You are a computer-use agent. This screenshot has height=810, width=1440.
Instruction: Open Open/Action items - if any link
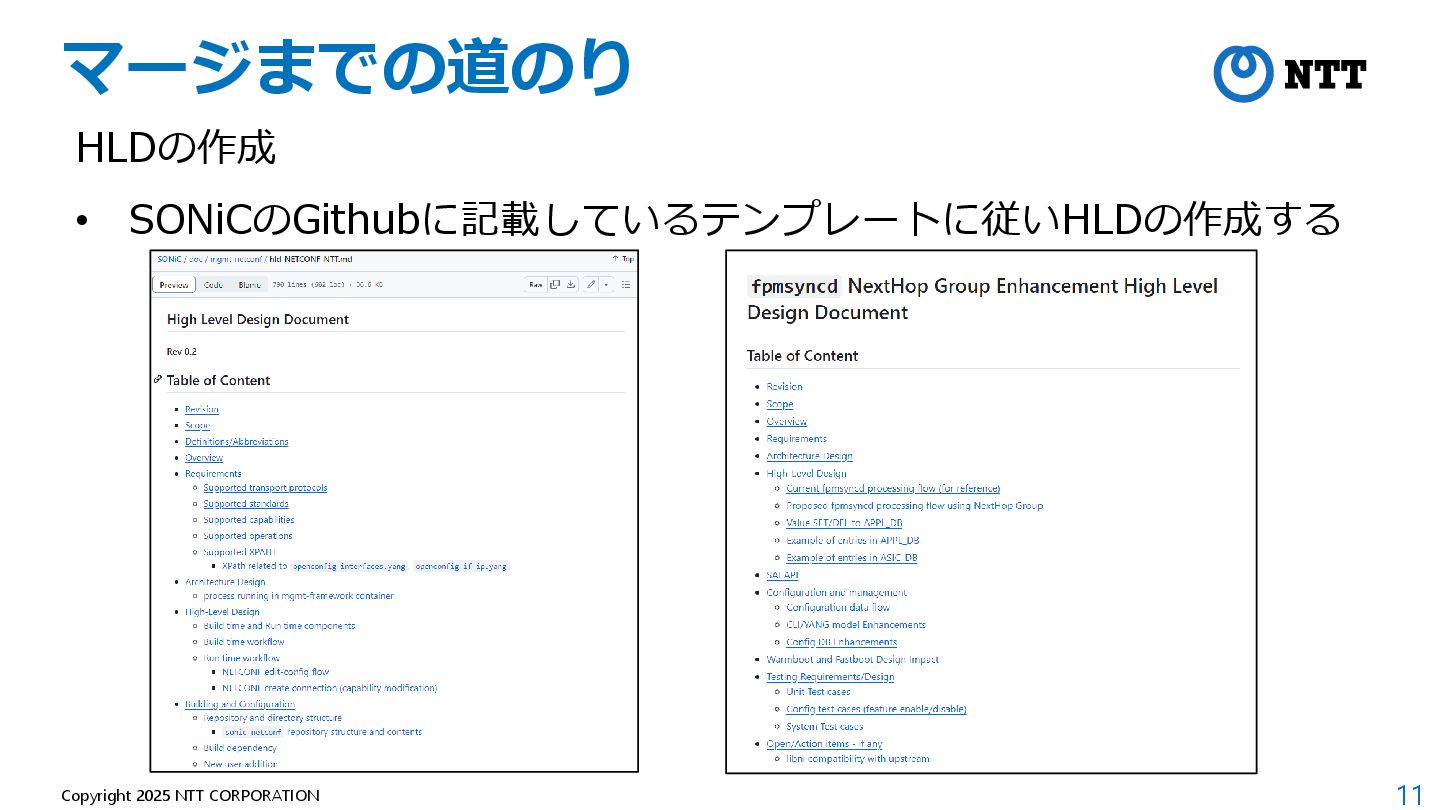(x=825, y=744)
